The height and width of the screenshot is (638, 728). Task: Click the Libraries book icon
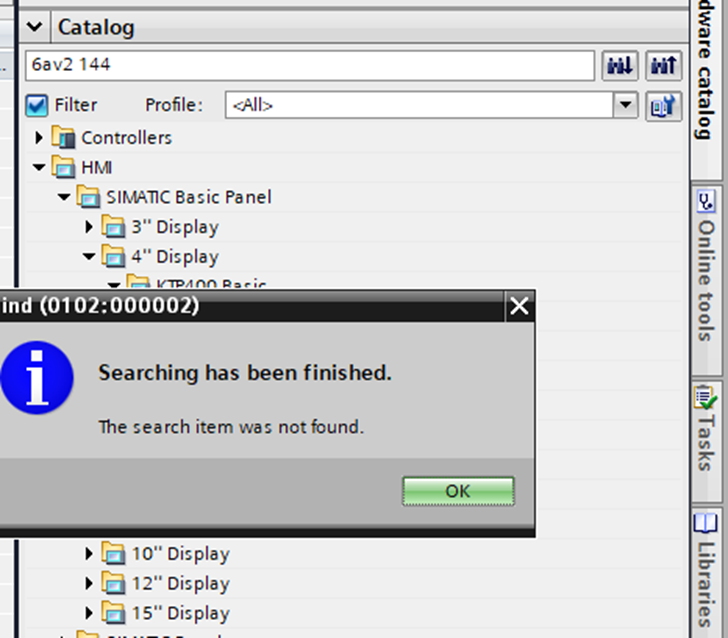[x=706, y=523]
